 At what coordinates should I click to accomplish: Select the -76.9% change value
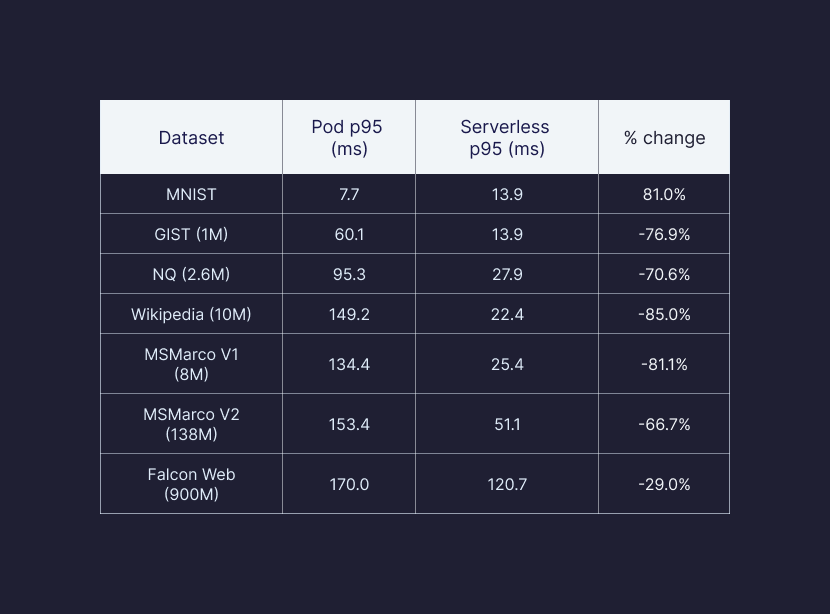point(664,234)
